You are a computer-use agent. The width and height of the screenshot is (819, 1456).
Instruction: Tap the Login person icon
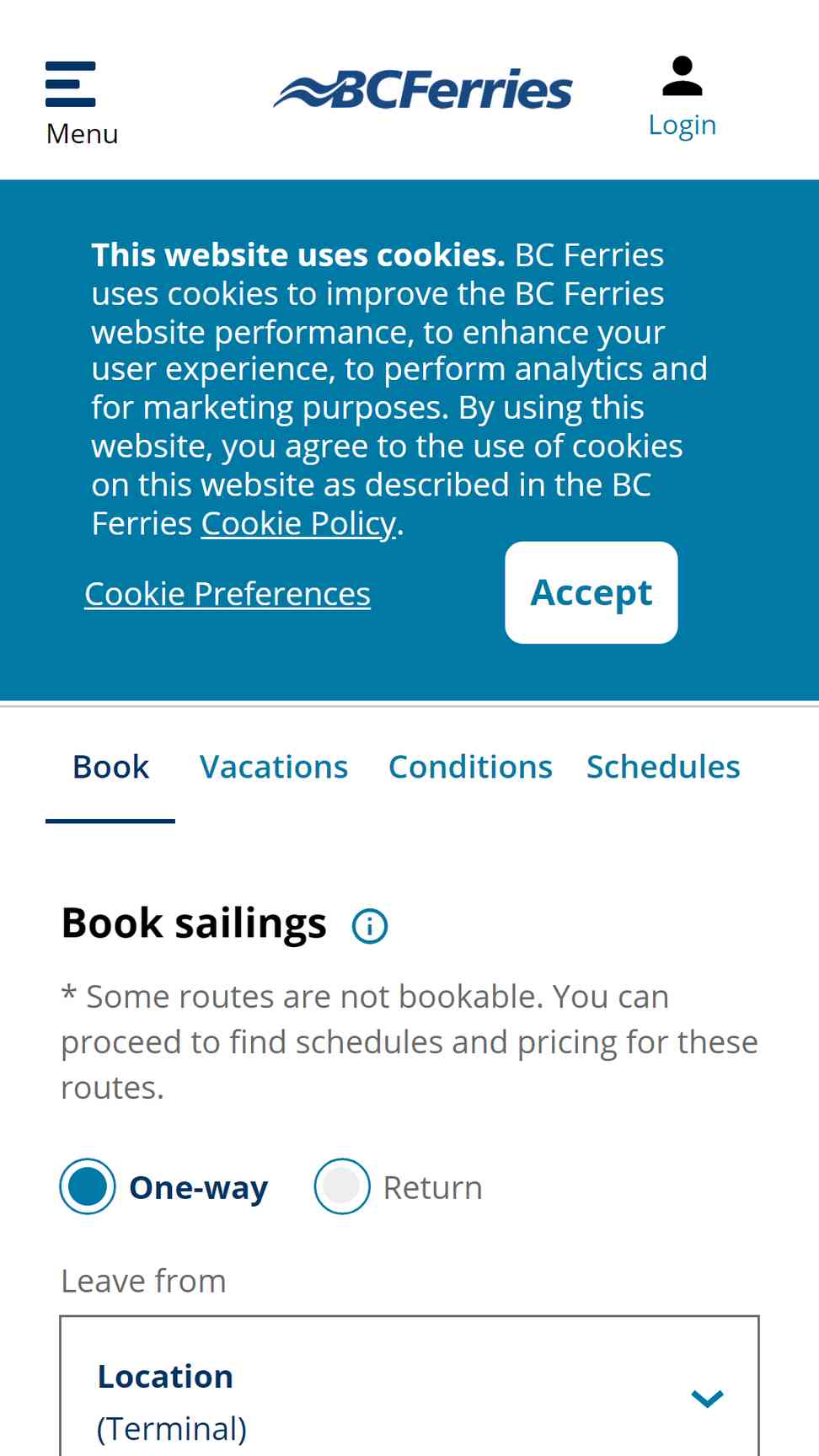click(x=682, y=76)
